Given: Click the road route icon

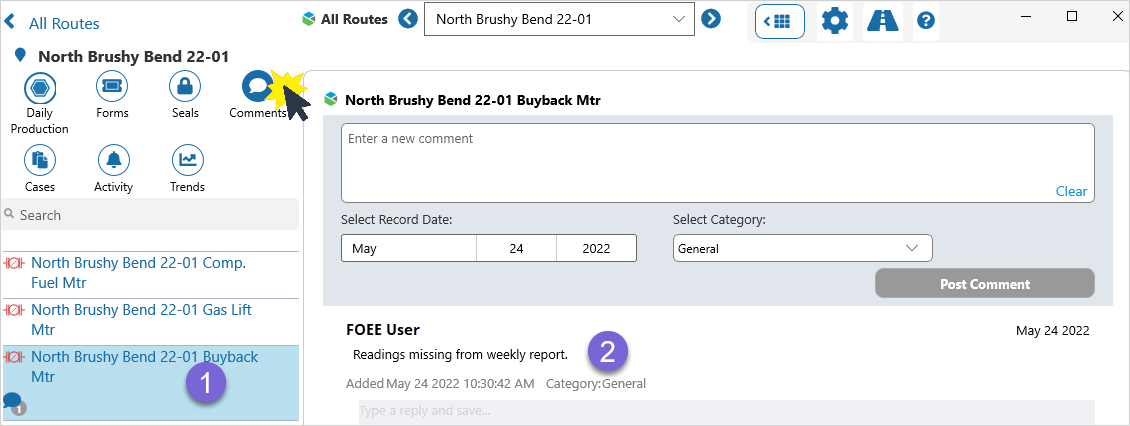Looking at the screenshot, I should point(882,20).
